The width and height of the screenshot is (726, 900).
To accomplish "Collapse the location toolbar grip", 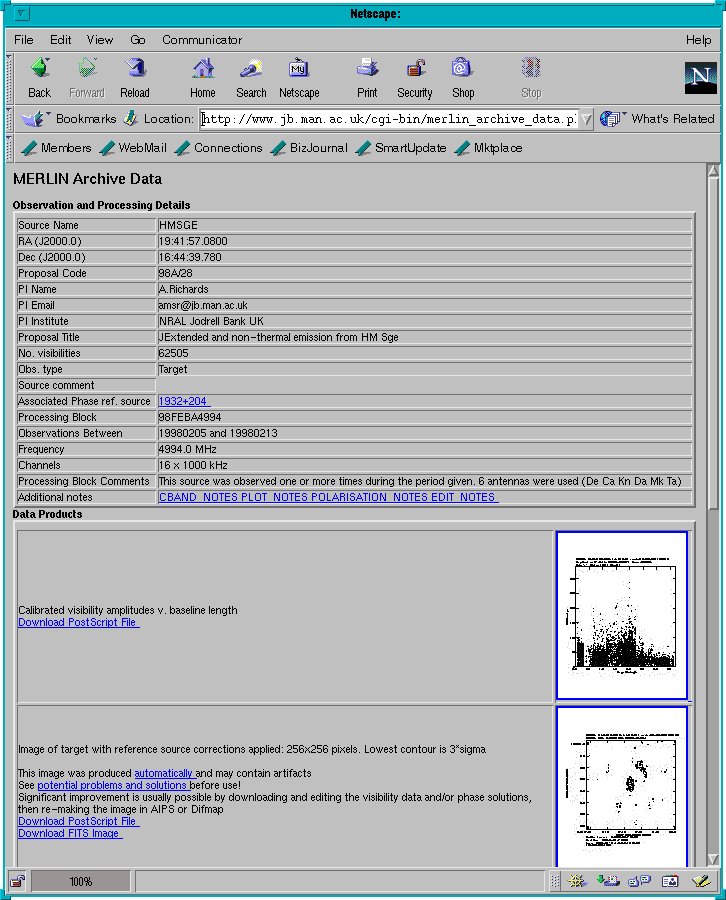I will pyautogui.click(x=9, y=119).
